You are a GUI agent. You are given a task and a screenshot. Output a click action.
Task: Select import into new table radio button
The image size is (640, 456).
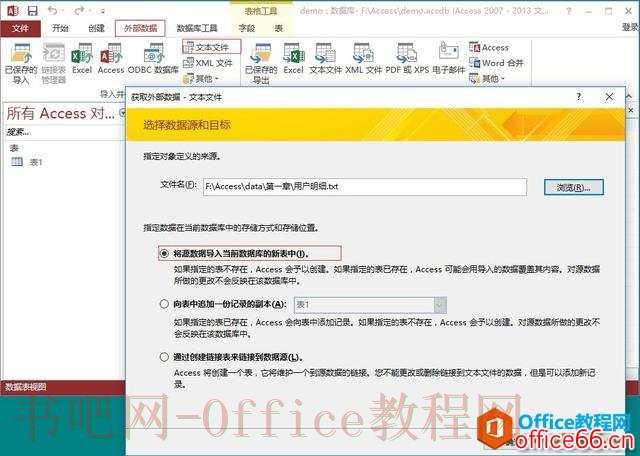[x=164, y=254]
